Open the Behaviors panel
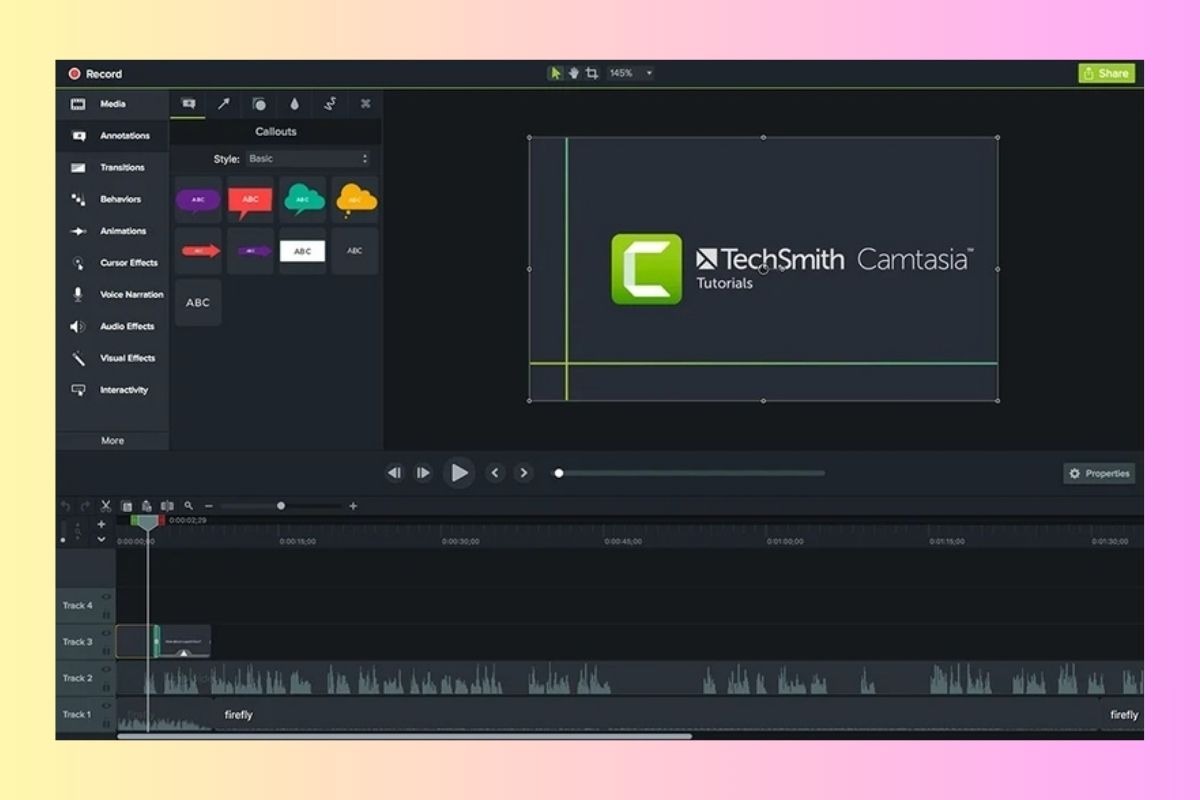The height and width of the screenshot is (800, 1200). [112, 199]
